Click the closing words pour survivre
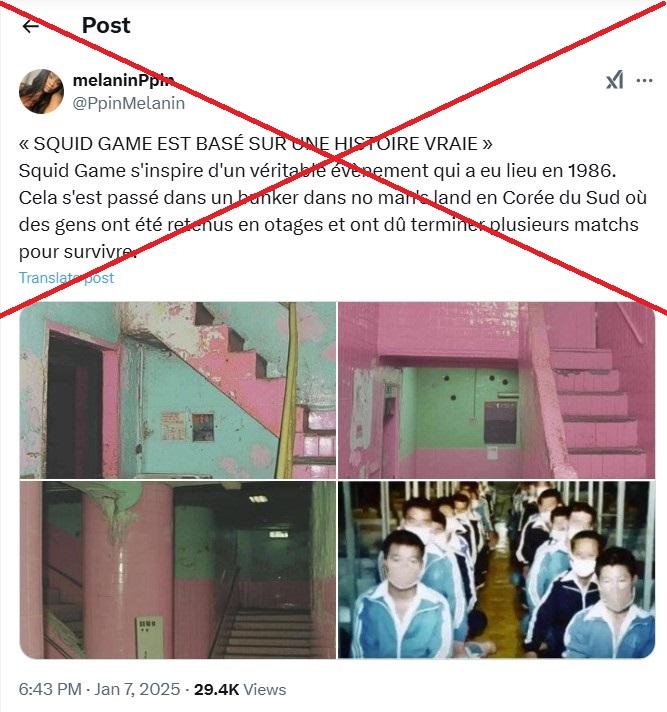 (77, 252)
